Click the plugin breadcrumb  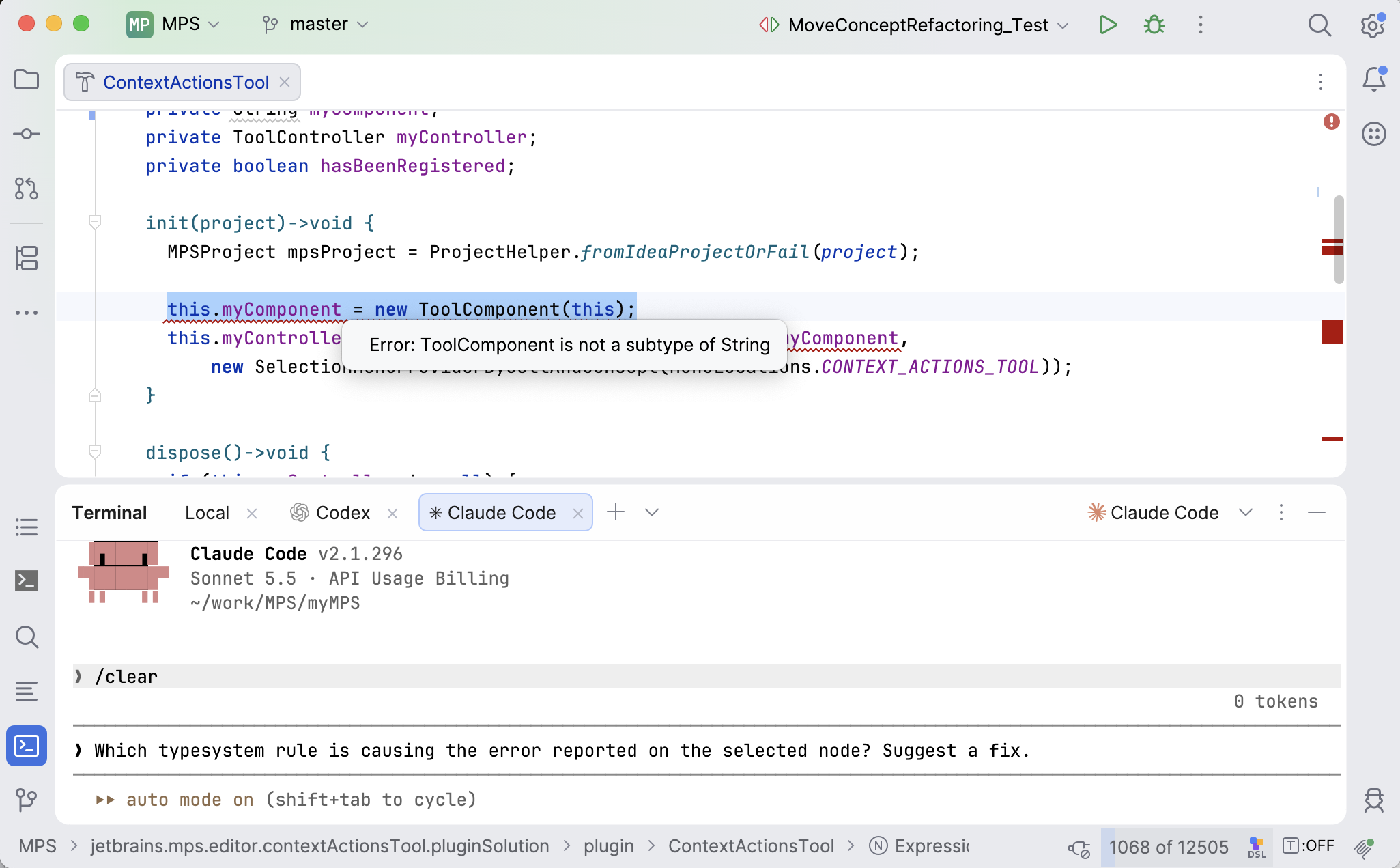pyautogui.click(x=609, y=846)
